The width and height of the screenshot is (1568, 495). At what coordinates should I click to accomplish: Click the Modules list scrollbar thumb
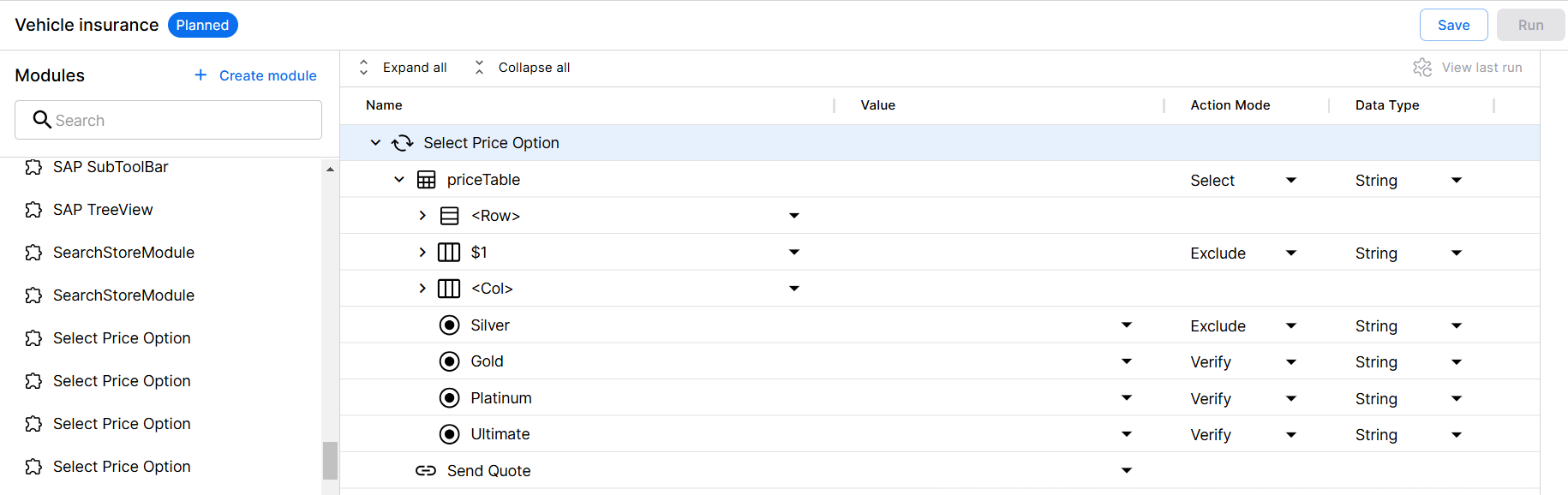click(x=330, y=461)
